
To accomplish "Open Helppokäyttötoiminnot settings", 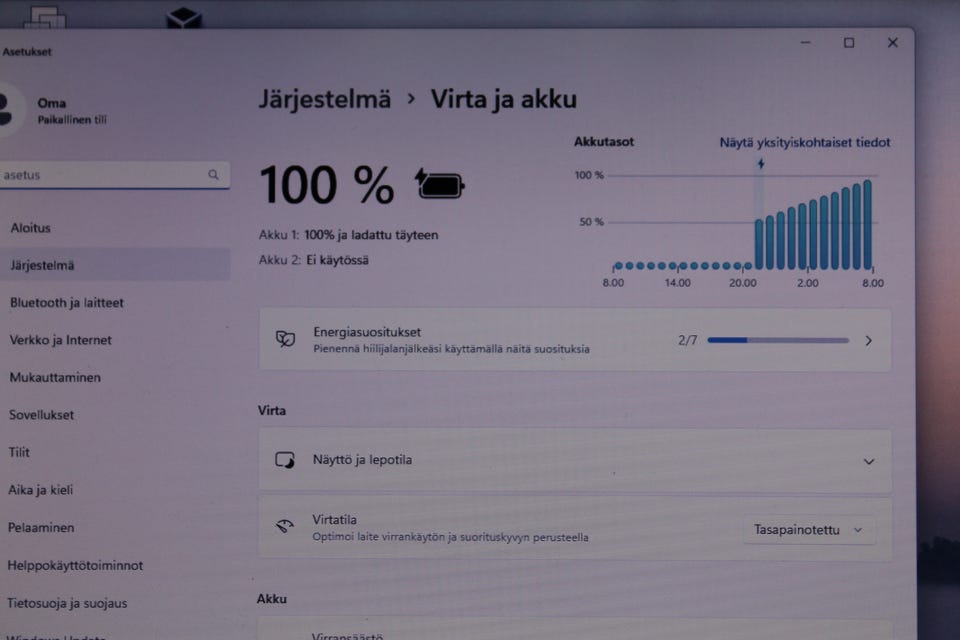I will tap(75, 565).
